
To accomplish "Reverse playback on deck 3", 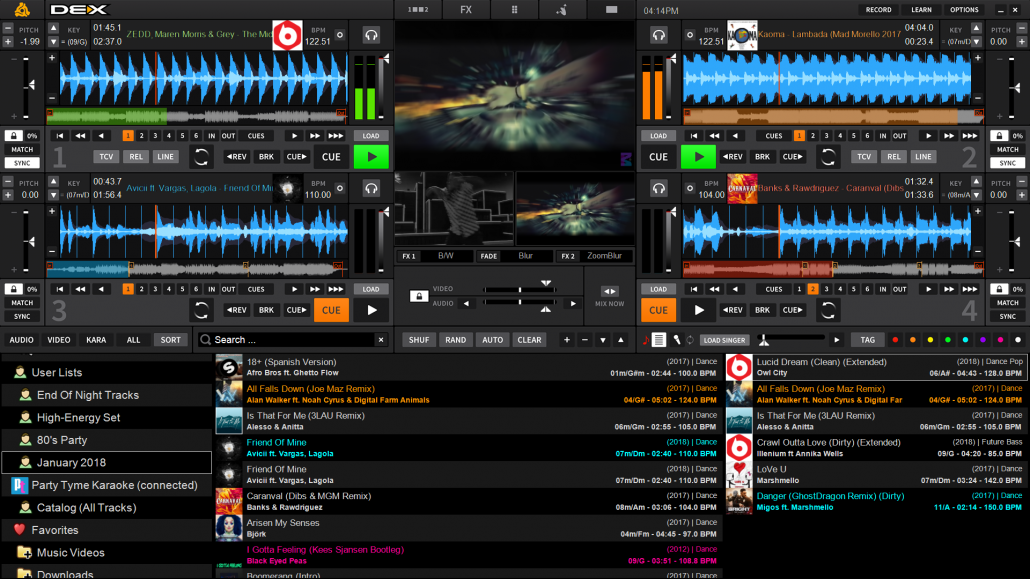I will click(x=236, y=310).
